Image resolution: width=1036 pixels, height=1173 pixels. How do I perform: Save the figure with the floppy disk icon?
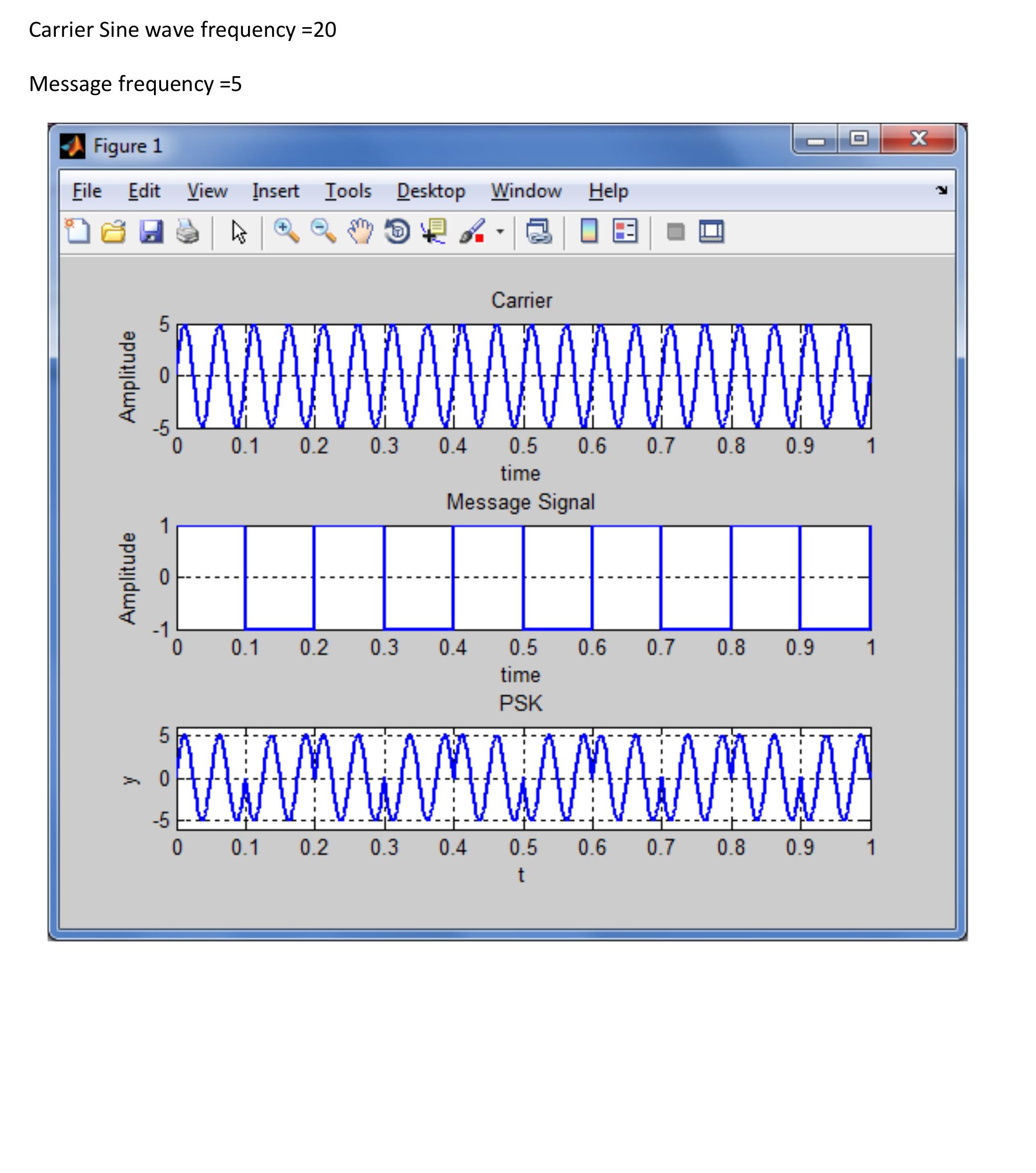[x=151, y=232]
